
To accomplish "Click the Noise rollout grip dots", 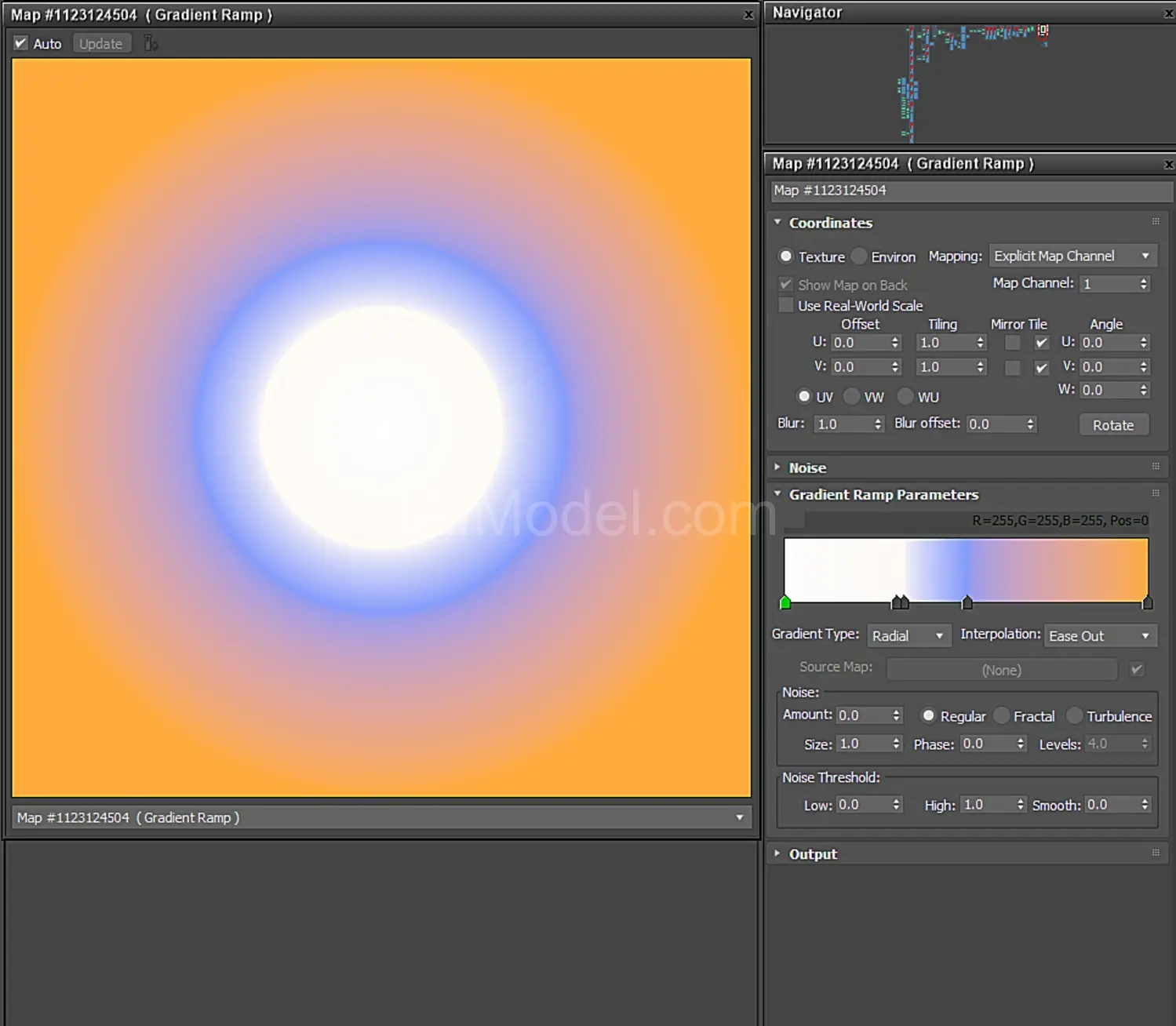I will click(x=1156, y=467).
